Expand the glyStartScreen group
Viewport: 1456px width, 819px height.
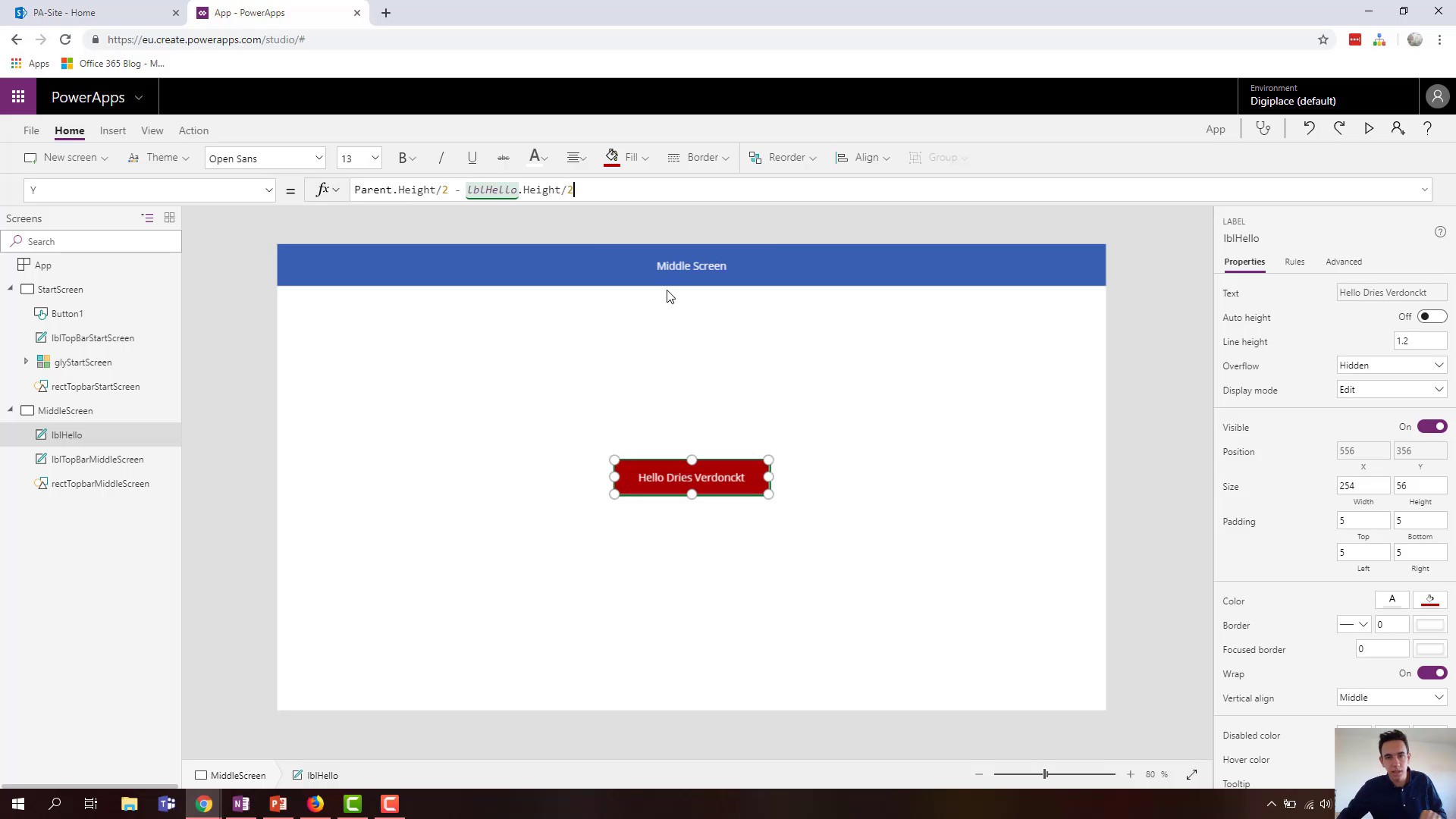(26, 362)
